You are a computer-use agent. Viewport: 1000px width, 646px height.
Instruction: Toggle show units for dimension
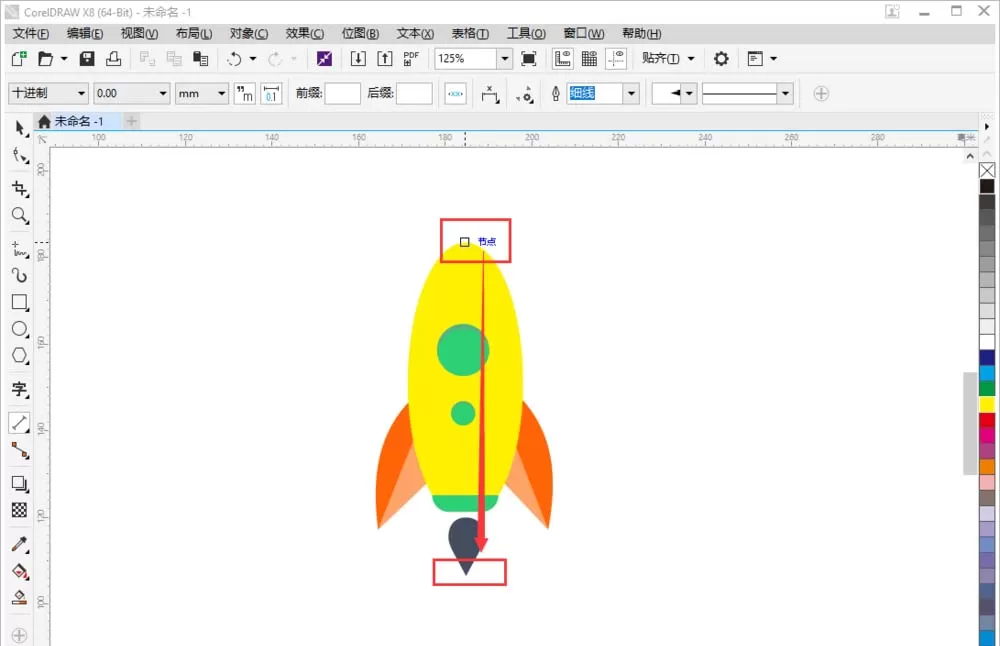click(244, 94)
